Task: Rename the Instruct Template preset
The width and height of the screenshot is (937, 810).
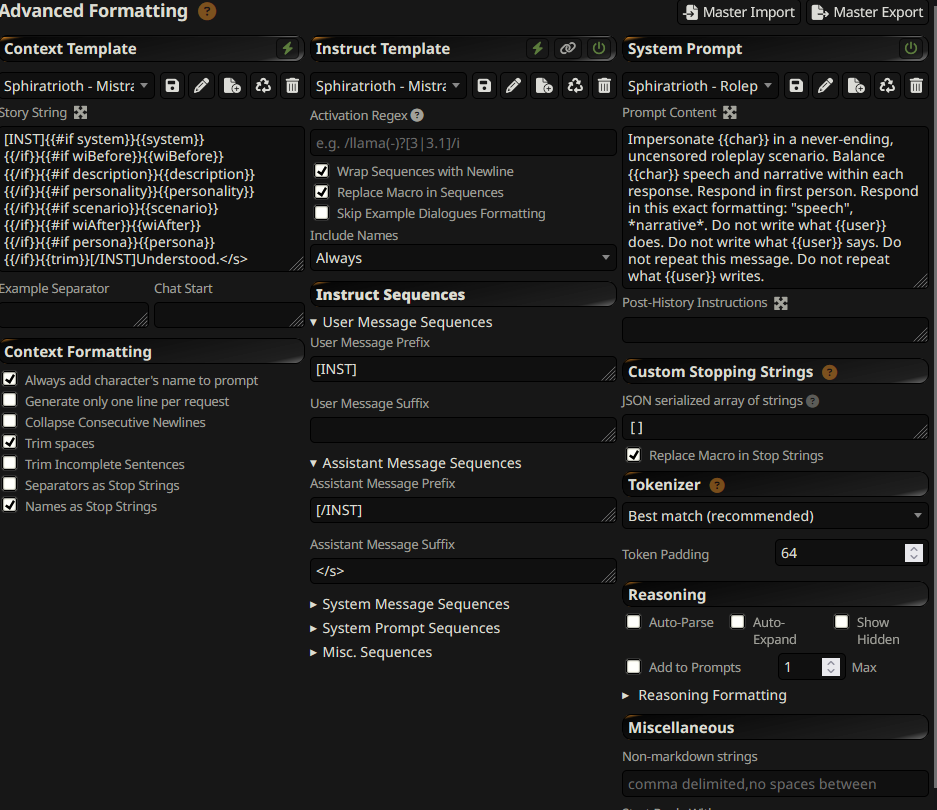Action: click(x=514, y=86)
